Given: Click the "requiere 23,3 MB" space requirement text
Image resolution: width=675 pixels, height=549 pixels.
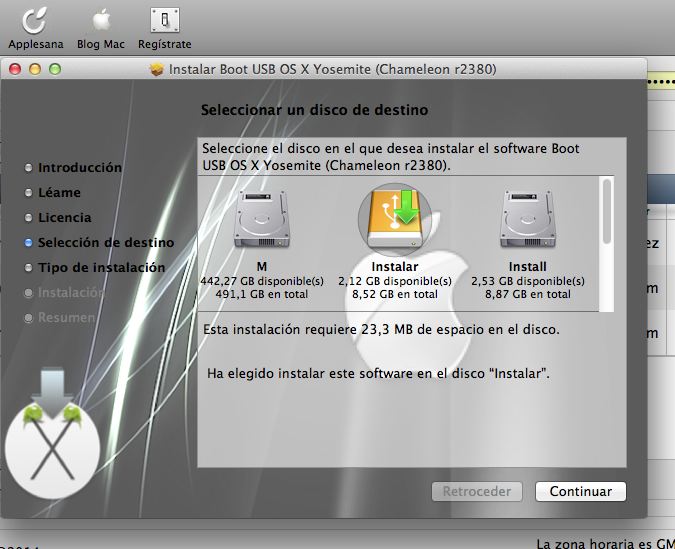Looking at the screenshot, I should point(381,330).
